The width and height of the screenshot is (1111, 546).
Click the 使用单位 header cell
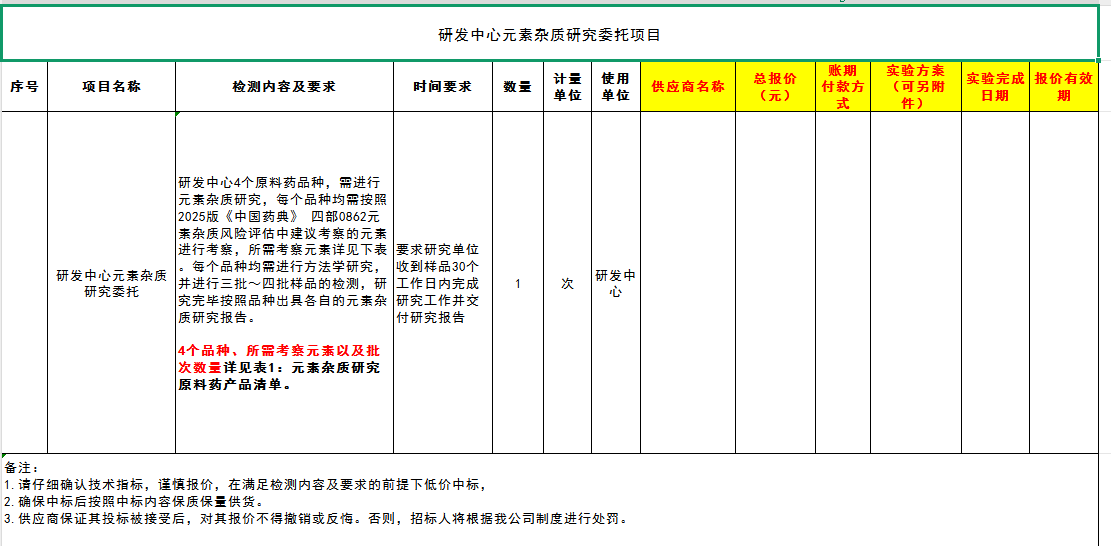pos(615,87)
